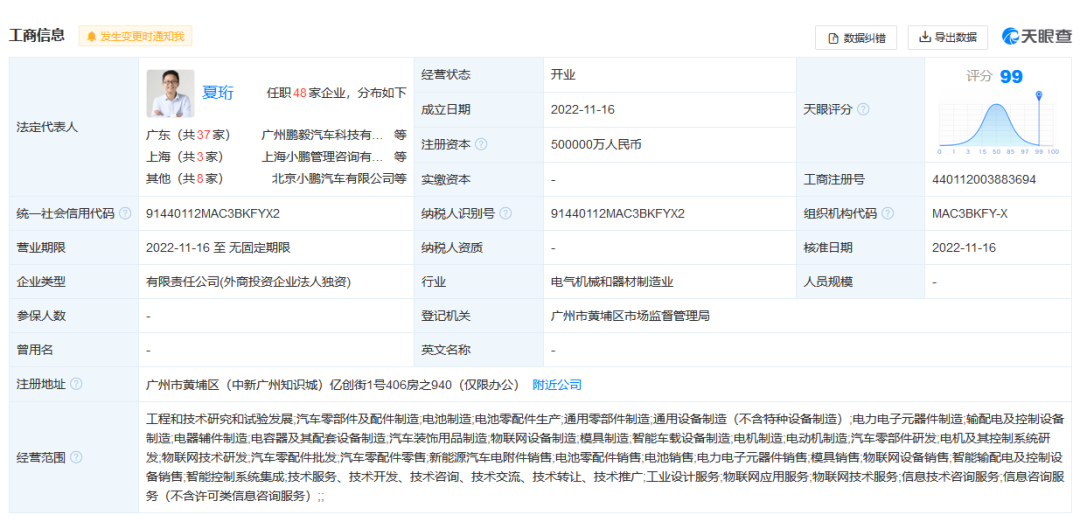Click help icon beside 组织机构代码

pyautogui.click(x=887, y=213)
